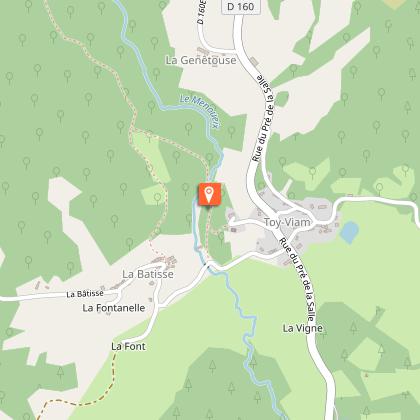This screenshot has width=420, height=420.
Task: Click the building cluster in La Batisse
Action: tap(166, 260)
